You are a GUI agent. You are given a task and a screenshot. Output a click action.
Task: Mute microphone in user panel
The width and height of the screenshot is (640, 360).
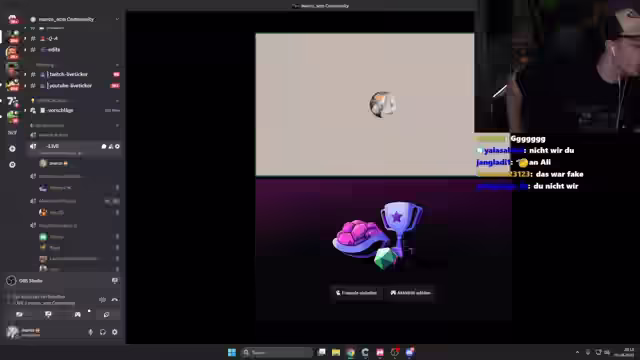91,332
